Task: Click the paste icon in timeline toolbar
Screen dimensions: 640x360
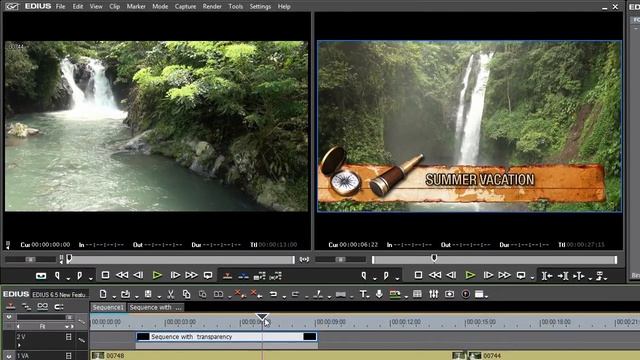Action: click(202, 294)
